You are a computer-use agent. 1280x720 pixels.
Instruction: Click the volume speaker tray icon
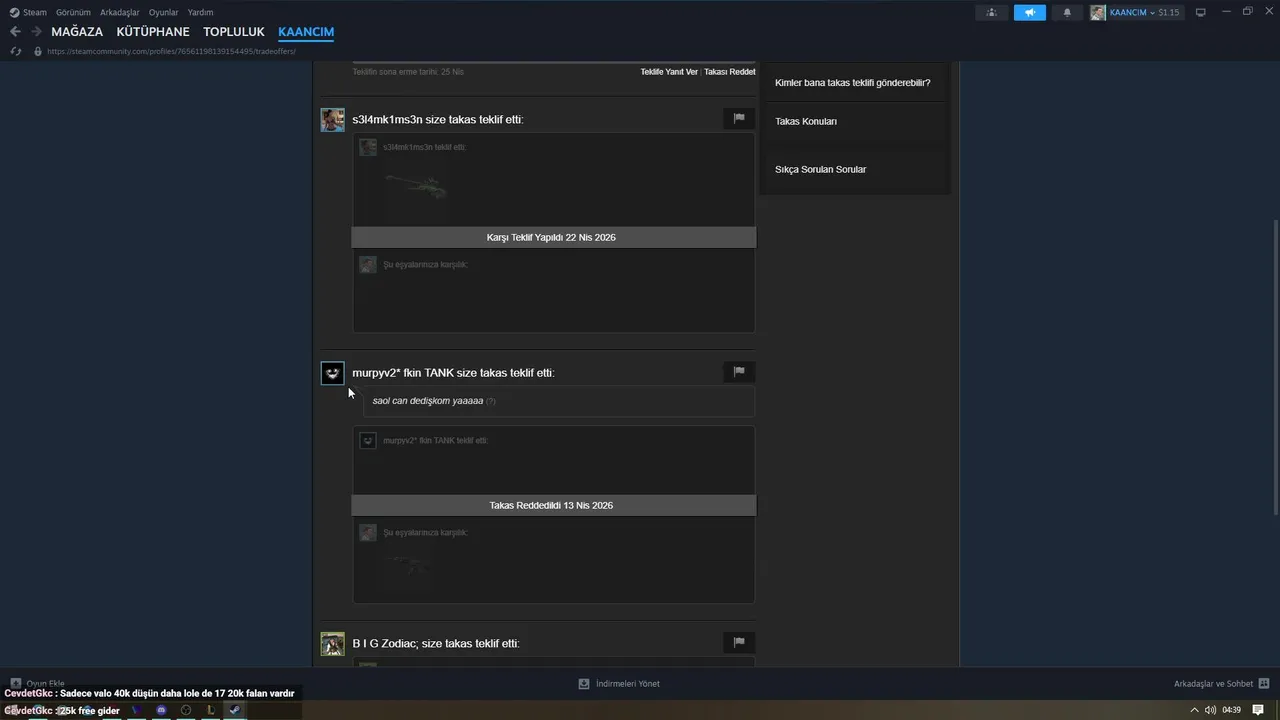coord(1210,710)
